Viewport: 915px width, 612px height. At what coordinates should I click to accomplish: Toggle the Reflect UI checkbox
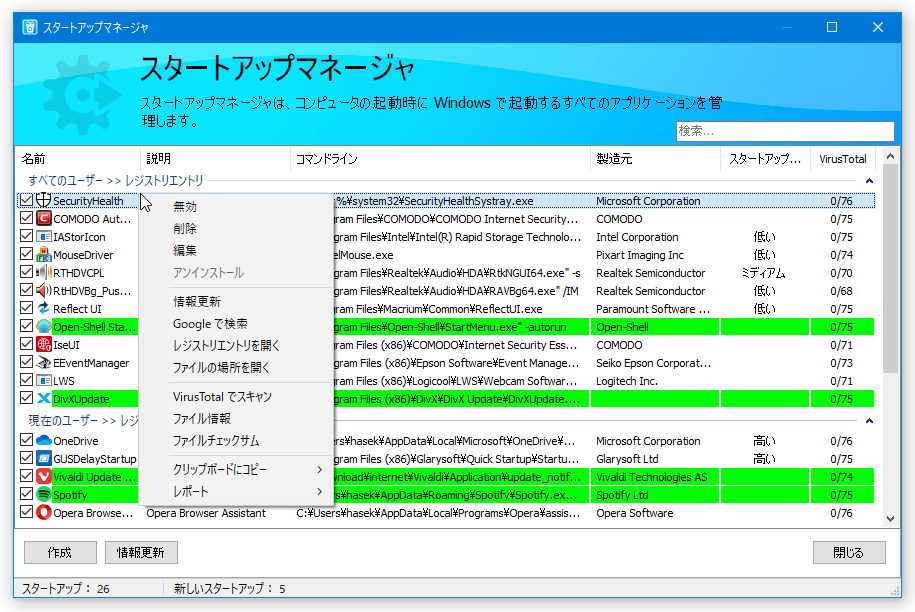point(26,308)
